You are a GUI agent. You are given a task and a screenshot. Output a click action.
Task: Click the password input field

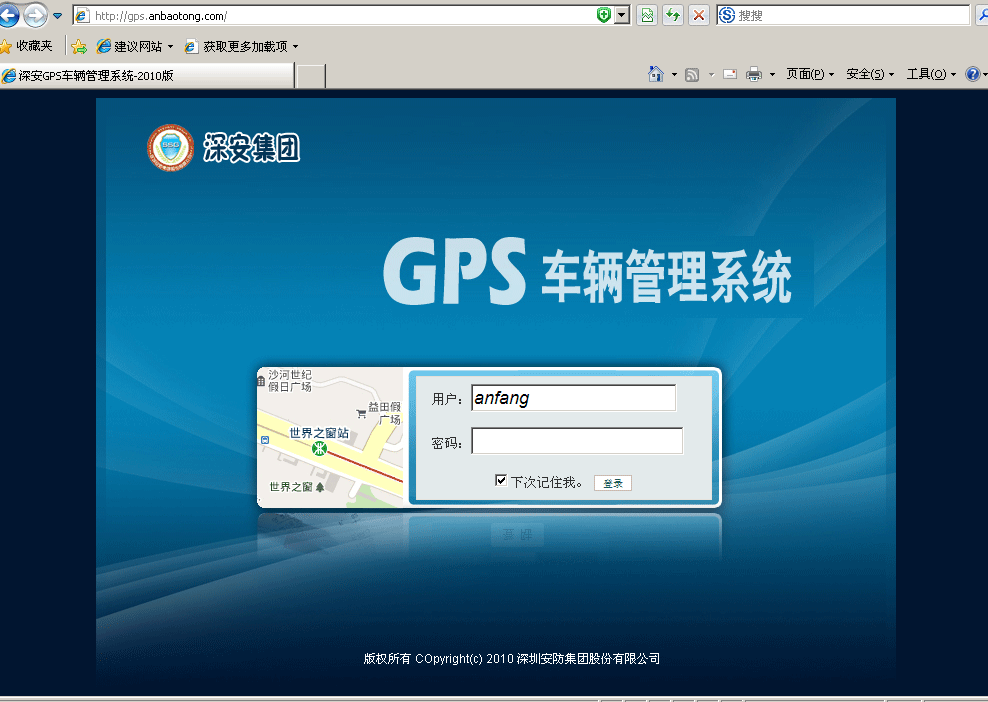pyautogui.click(x=578, y=440)
